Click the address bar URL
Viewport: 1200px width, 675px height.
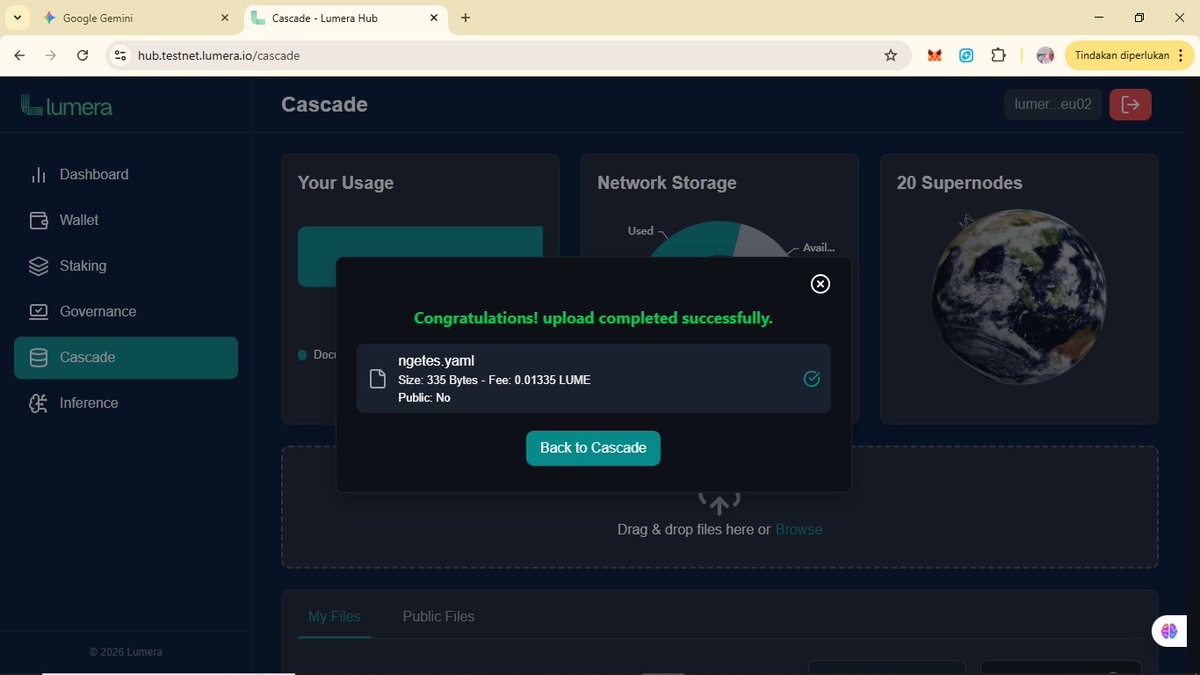pyautogui.click(x=219, y=56)
